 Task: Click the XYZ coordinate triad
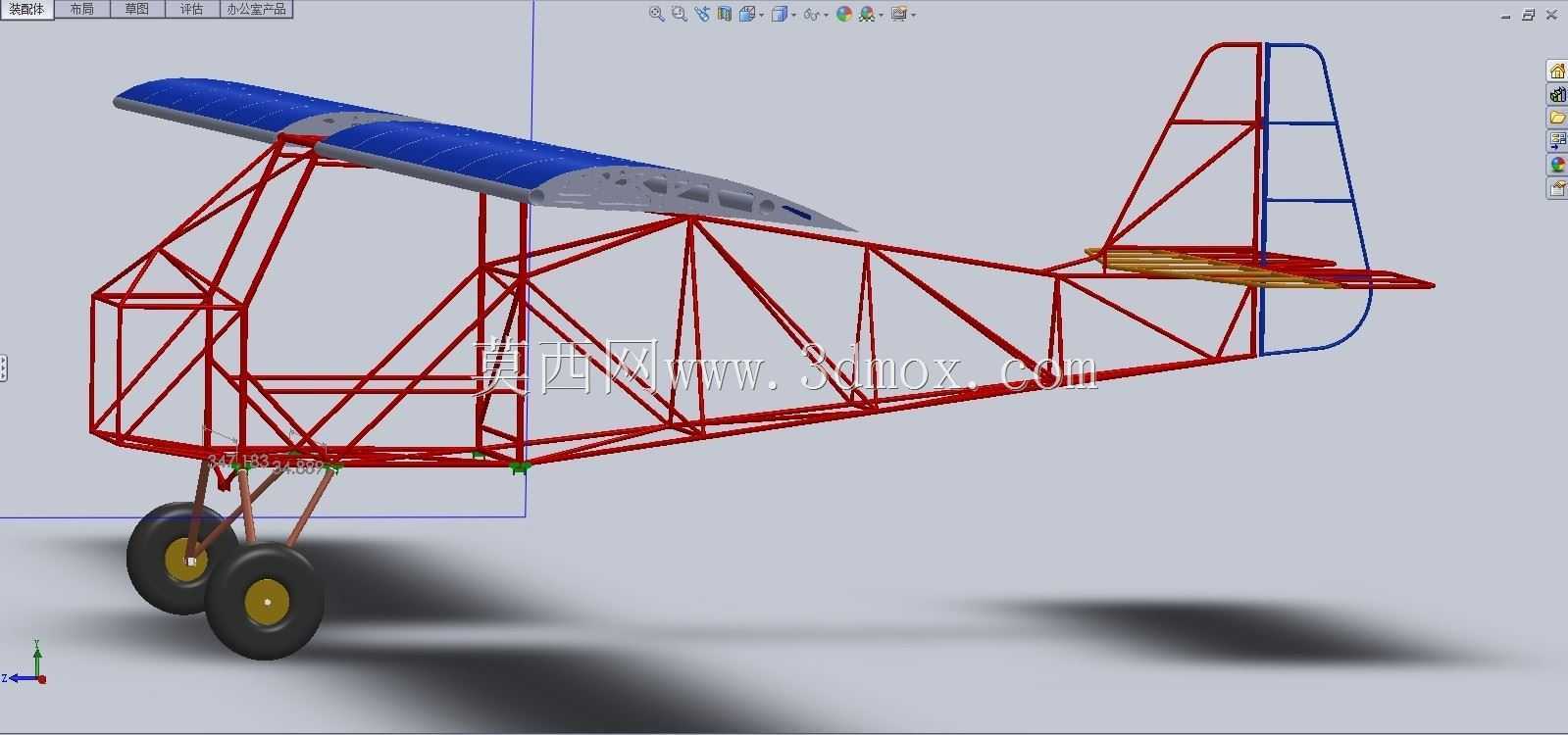click(x=25, y=662)
